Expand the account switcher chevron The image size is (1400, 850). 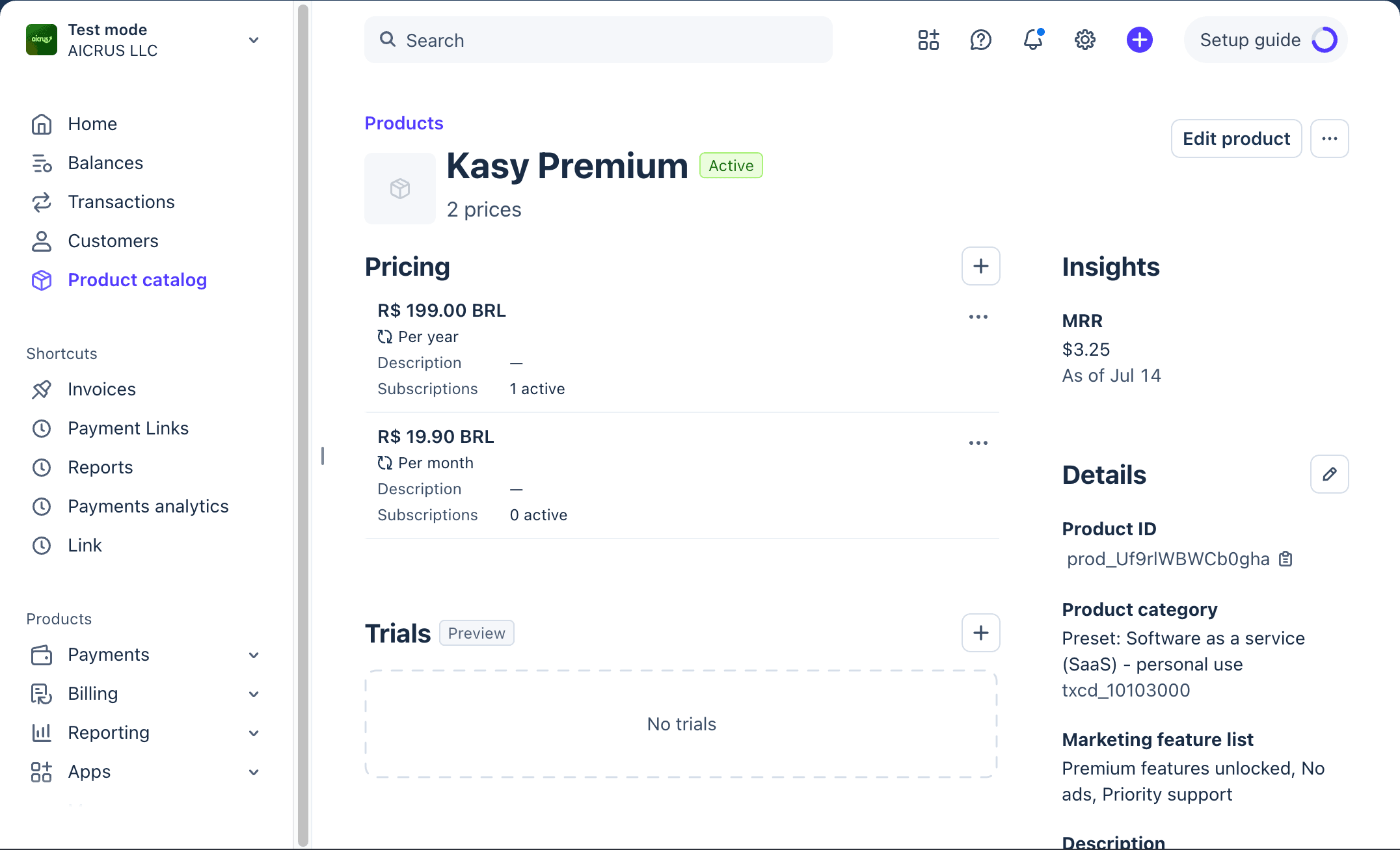[254, 40]
